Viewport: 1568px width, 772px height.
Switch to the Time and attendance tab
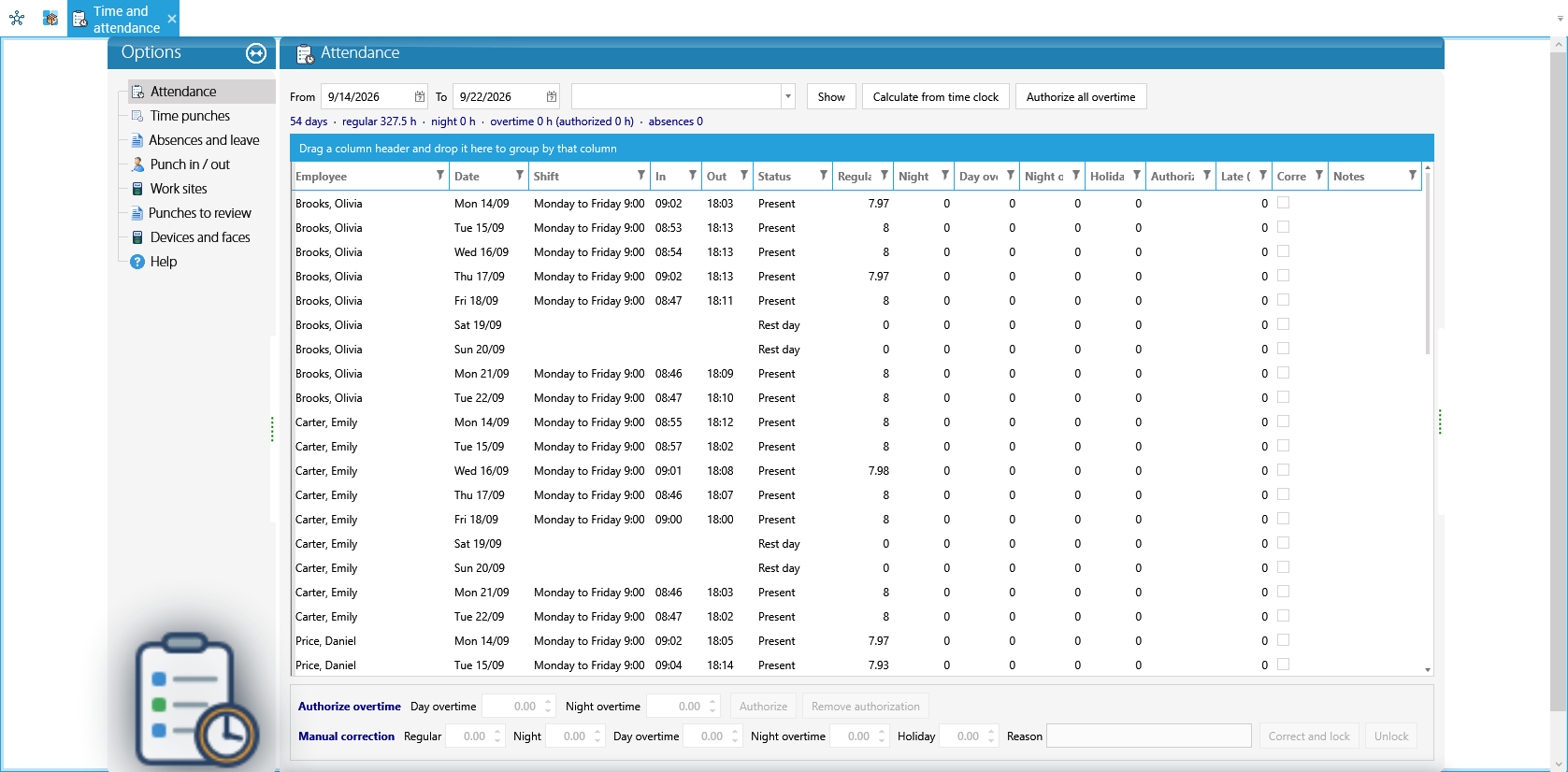point(124,19)
